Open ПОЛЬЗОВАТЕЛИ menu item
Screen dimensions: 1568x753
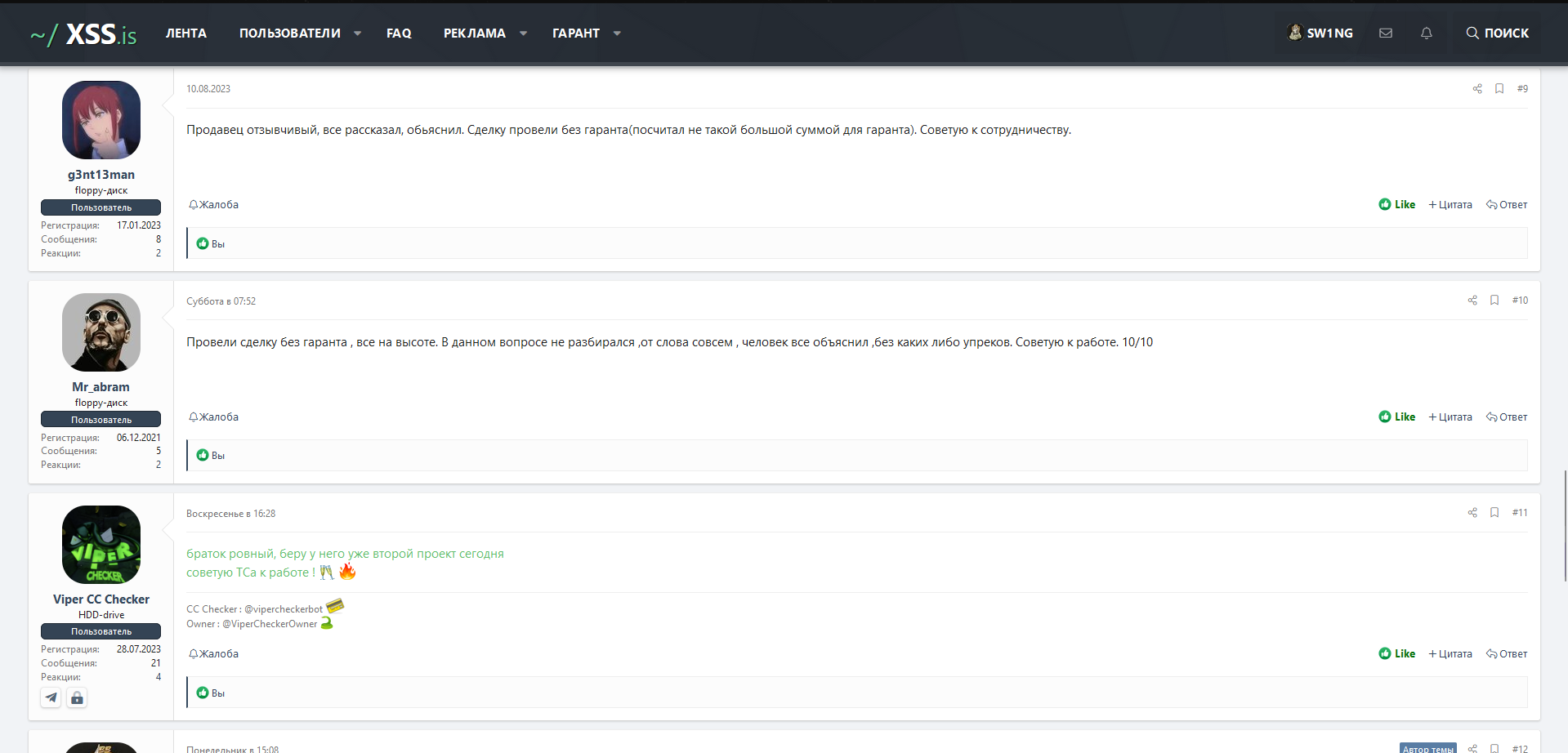290,33
